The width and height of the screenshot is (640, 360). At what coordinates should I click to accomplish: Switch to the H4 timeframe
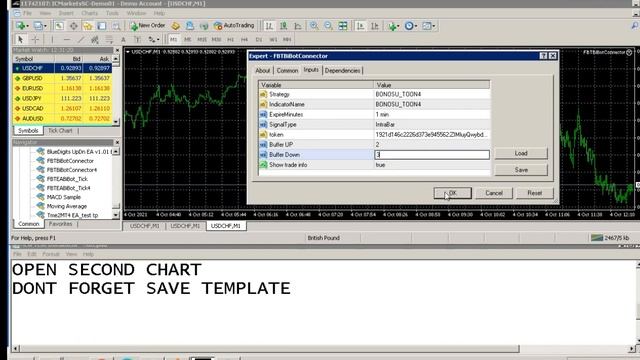pyautogui.click(x=244, y=40)
